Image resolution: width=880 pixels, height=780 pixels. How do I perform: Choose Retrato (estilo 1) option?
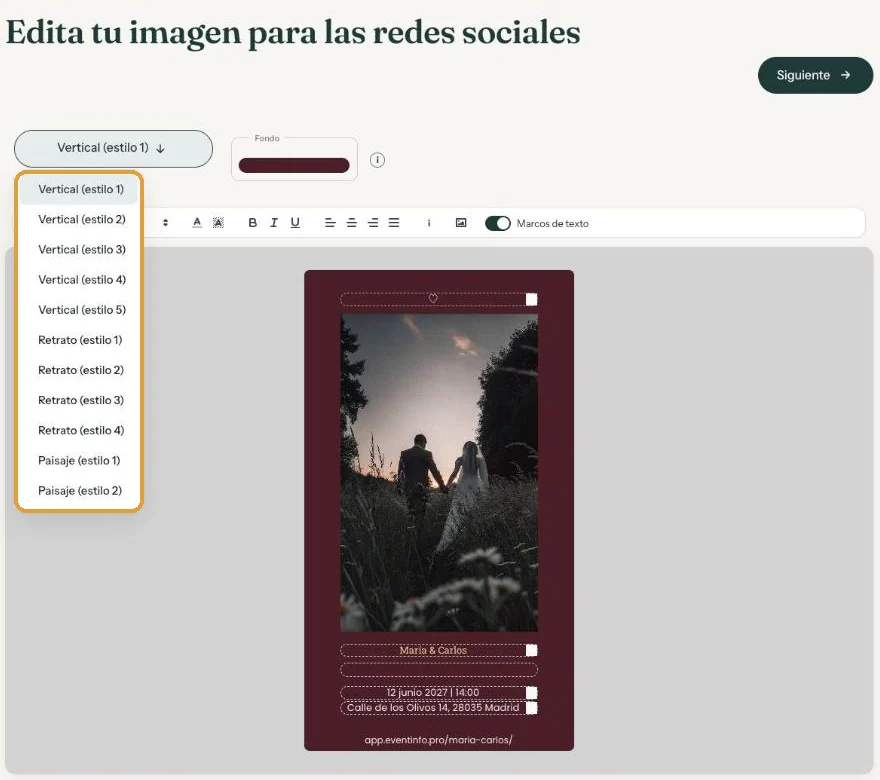(79, 340)
